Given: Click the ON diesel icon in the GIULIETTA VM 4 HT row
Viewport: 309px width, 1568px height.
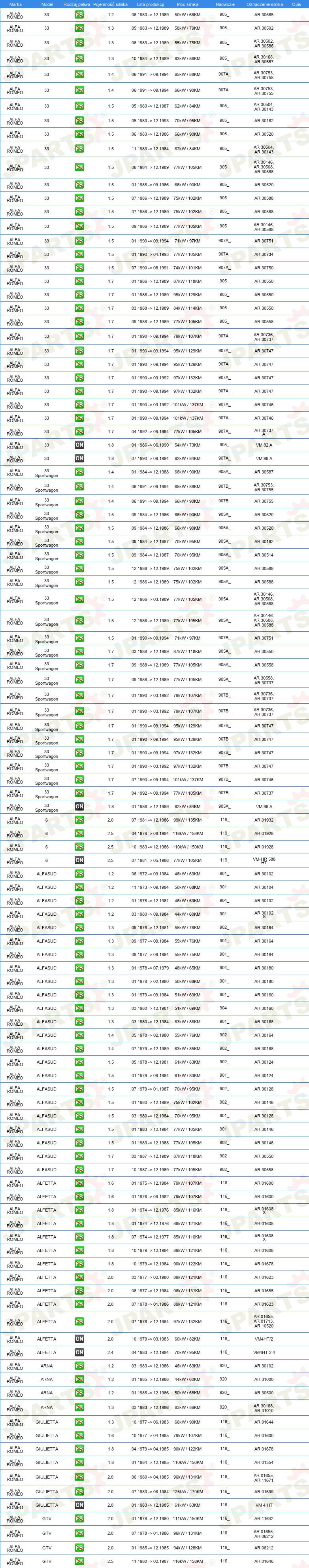Looking at the screenshot, I should pos(79,1505).
